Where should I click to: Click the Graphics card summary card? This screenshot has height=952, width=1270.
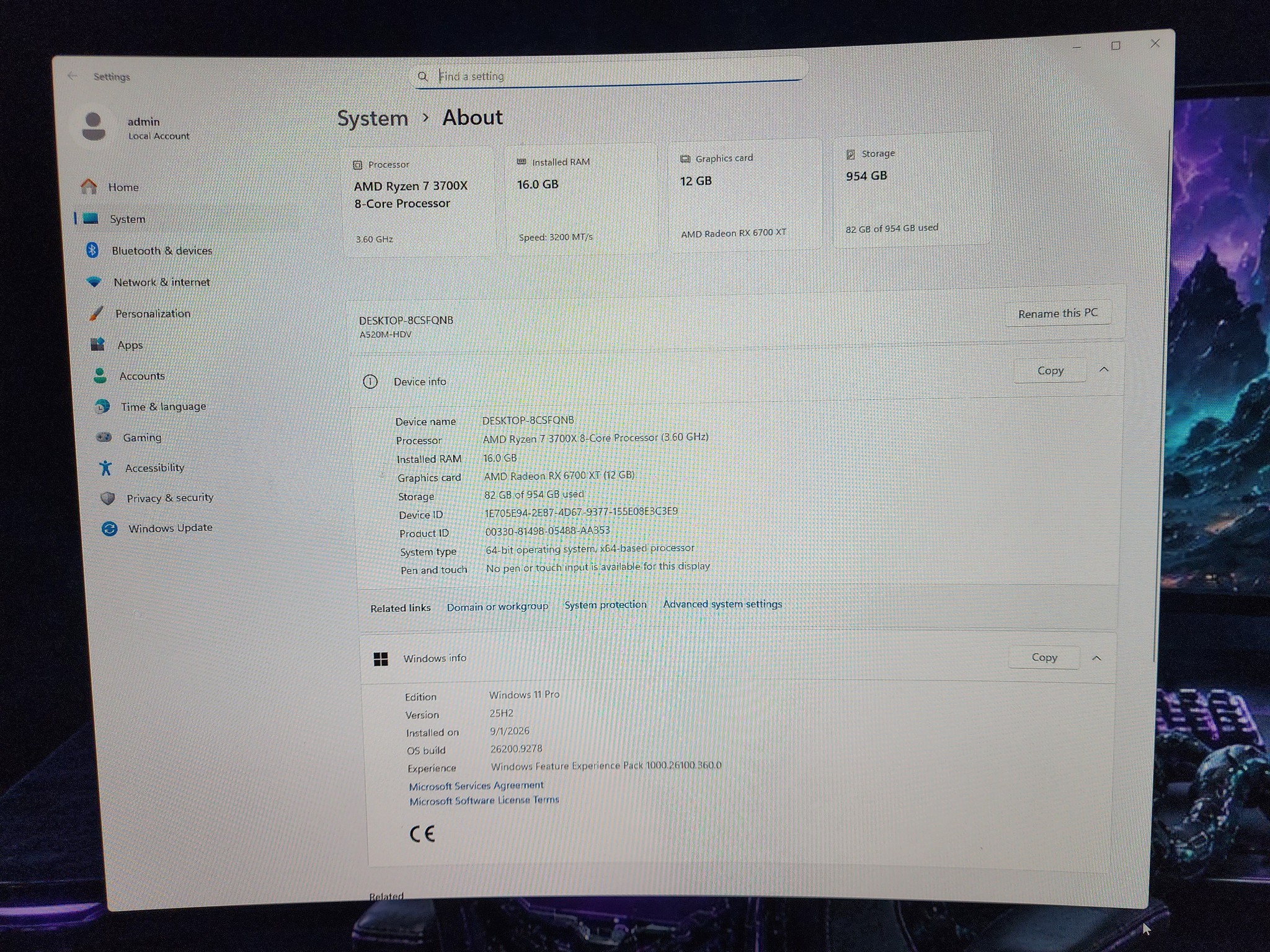(745, 195)
